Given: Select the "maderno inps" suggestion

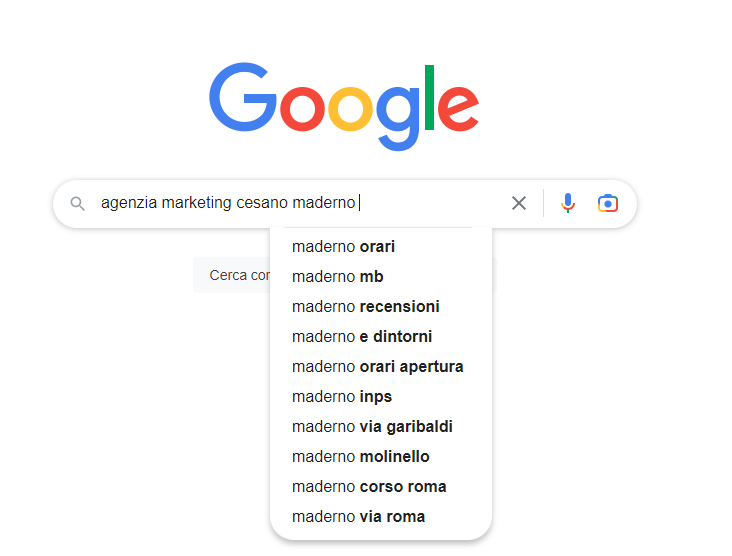Looking at the screenshot, I should pos(343,396).
